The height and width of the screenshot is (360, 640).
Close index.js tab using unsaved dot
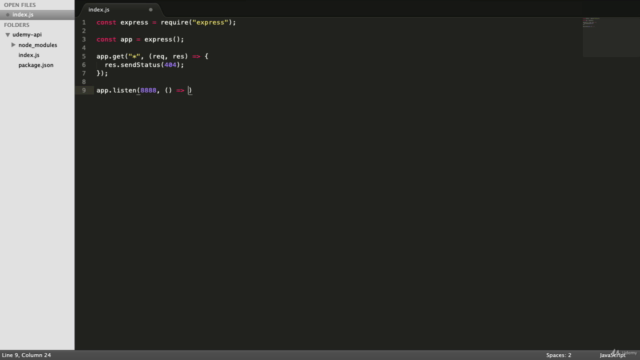point(151,9)
